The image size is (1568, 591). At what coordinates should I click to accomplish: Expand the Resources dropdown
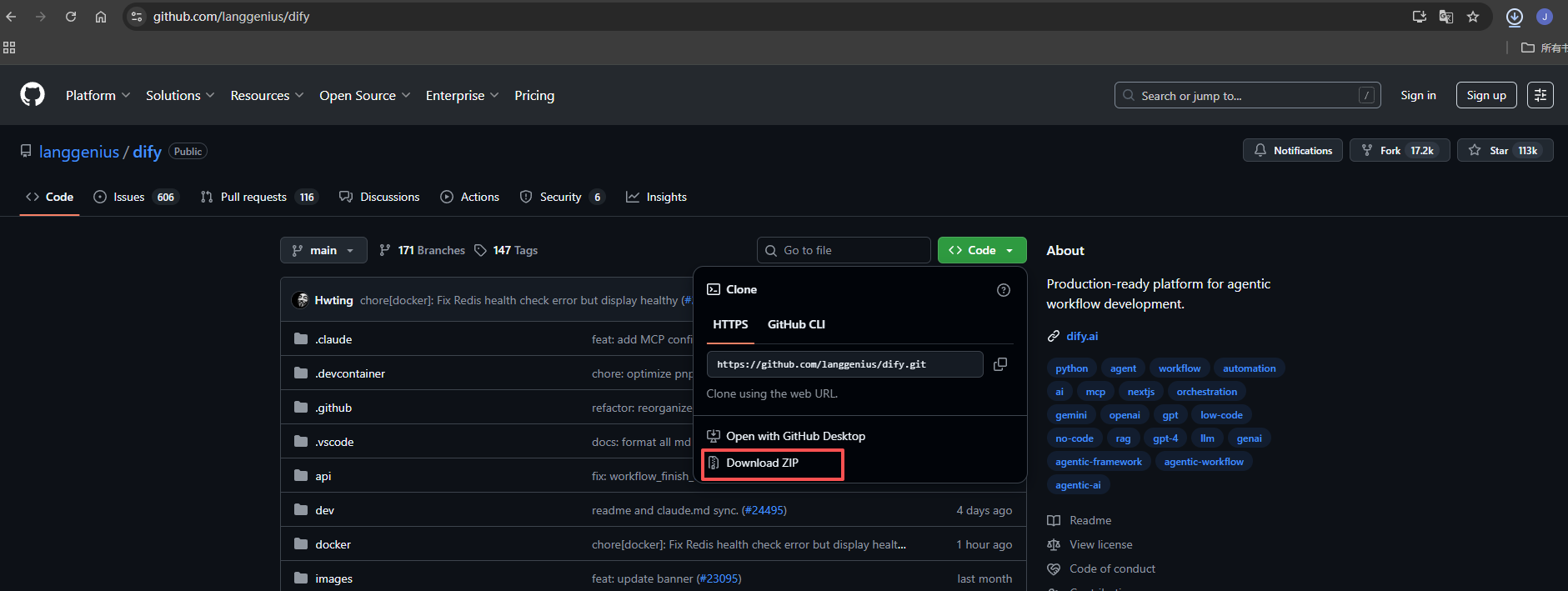tap(267, 95)
